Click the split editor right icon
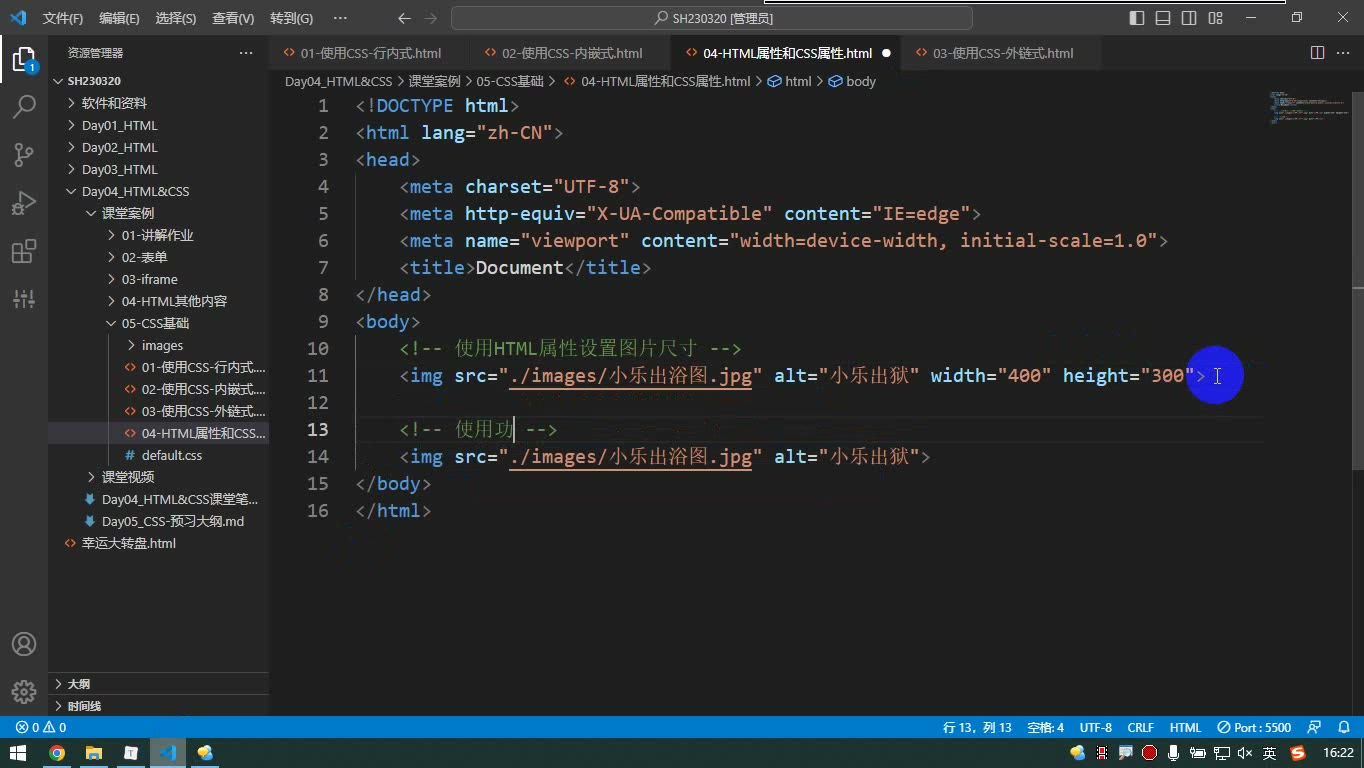Viewport: 1364px width, 768px height. pyautogui.click(x=1318, y=53)
